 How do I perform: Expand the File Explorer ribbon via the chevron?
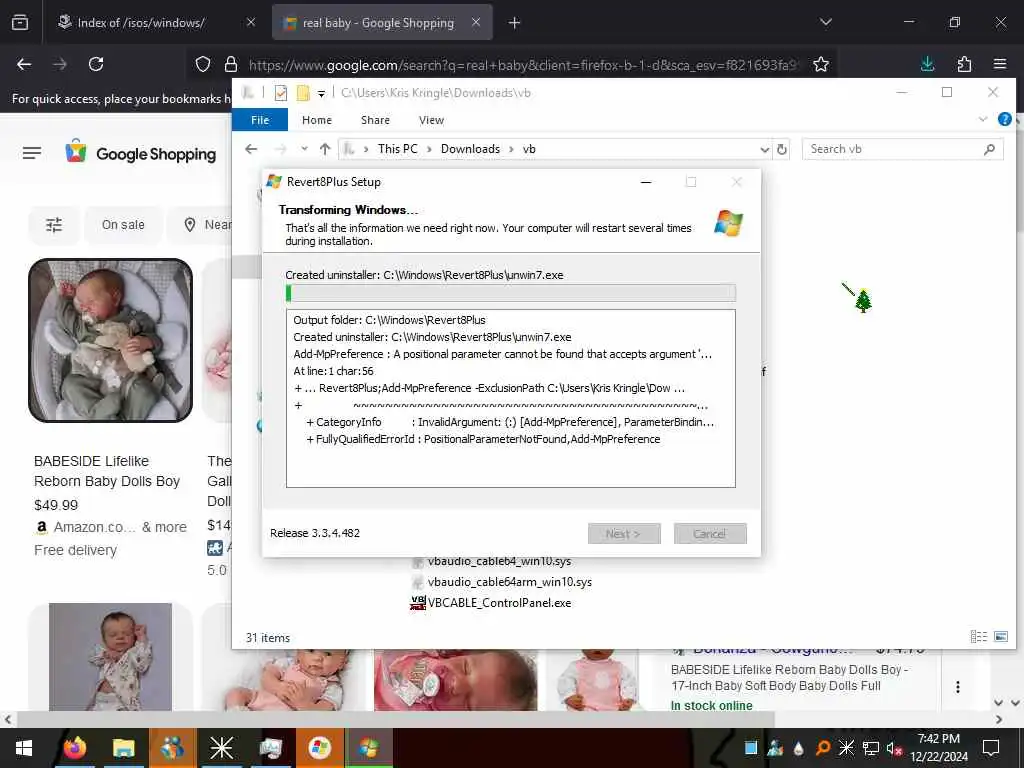pyautogui.click(x=983, y=120)
